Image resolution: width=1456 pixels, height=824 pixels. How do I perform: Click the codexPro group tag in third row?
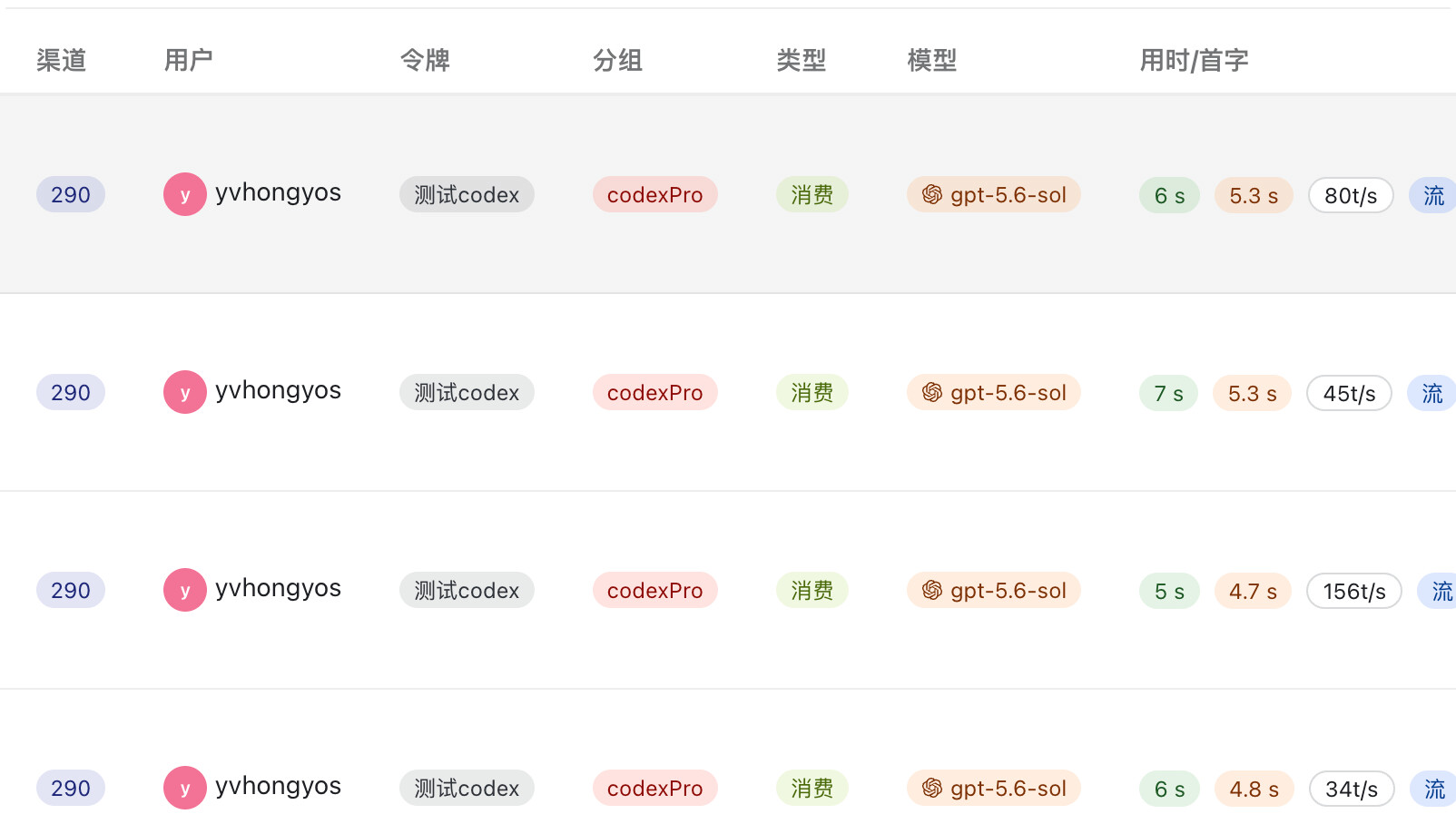pyautogui.click(x=655, y=590)
